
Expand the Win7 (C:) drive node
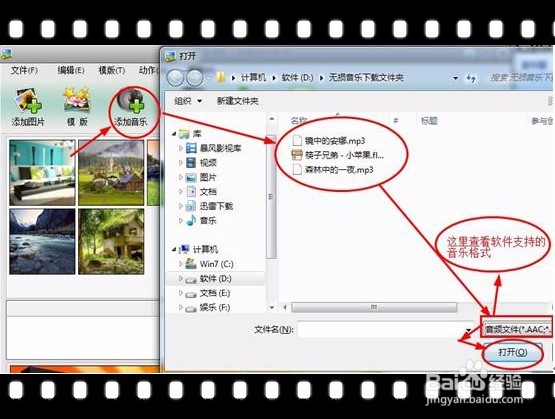181,264
